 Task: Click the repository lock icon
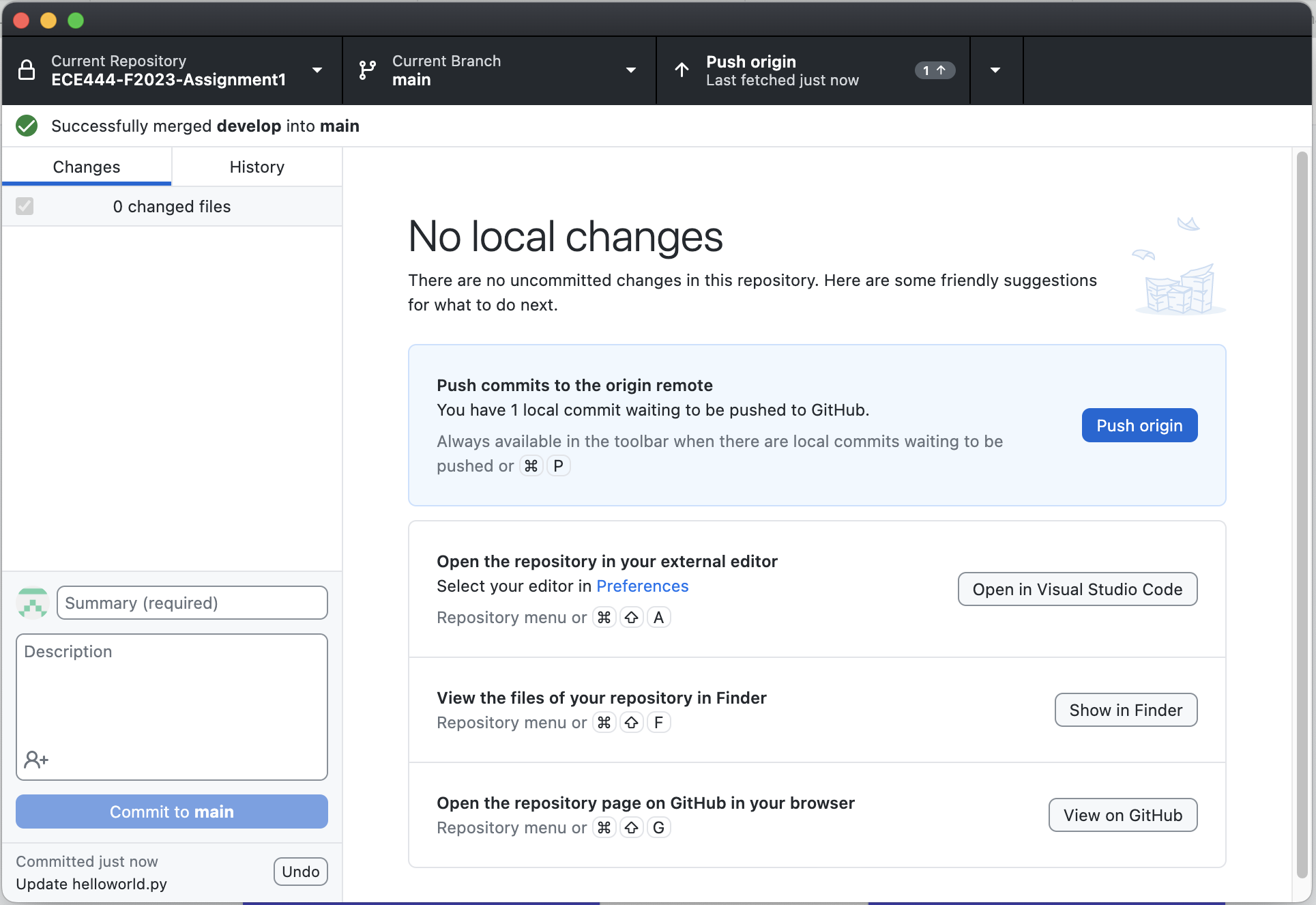(27, 70)
